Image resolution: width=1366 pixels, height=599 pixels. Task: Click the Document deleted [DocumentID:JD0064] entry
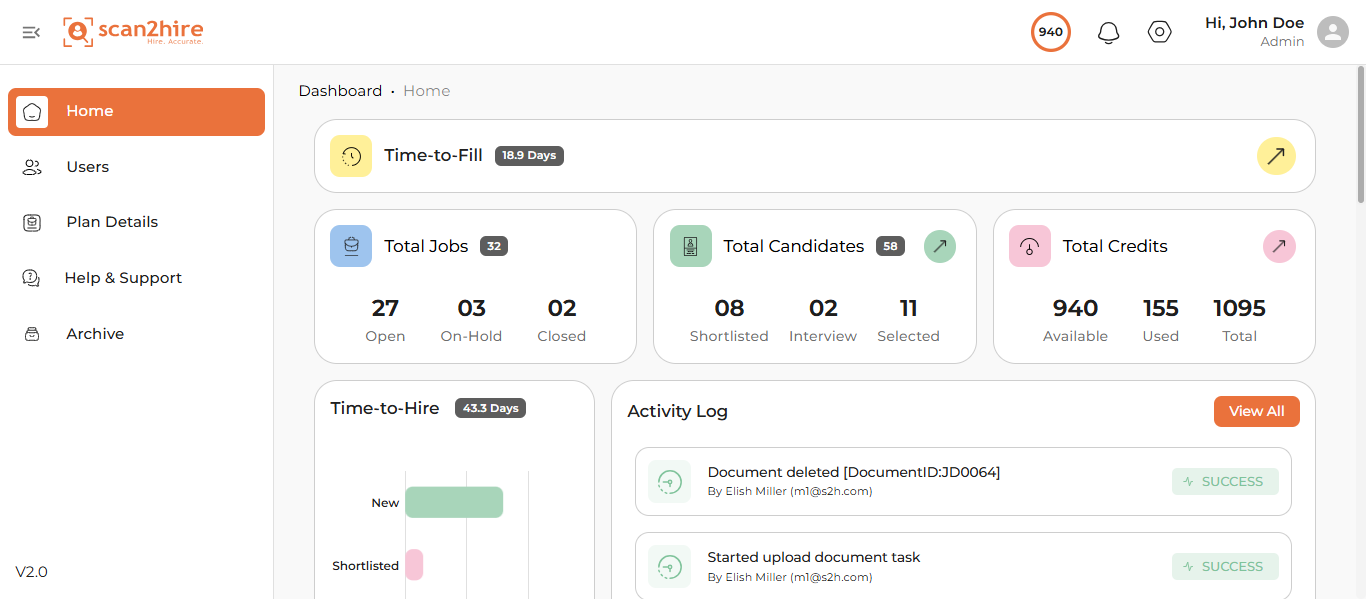963,481
